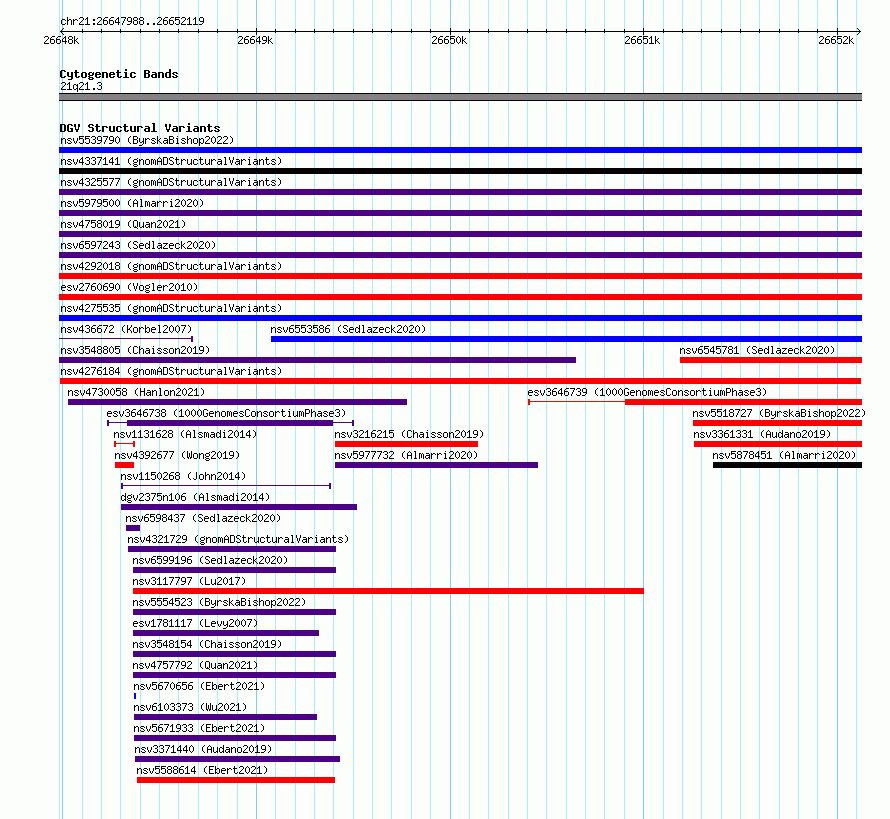Select the long red nsv3117797 (Lu2017) bar
The width and height of the screenshot is (890, 819).
point(388,591)
